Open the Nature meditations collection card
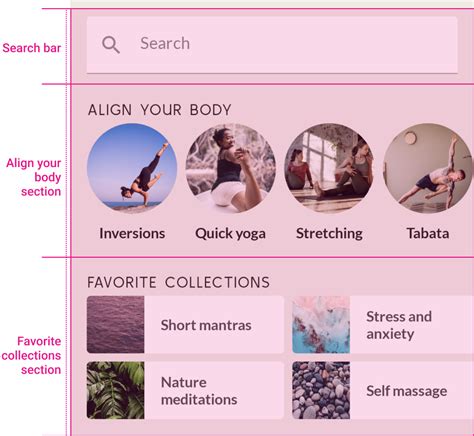The width and height of the screenshot is (474, 436). [x=185, y=390]
